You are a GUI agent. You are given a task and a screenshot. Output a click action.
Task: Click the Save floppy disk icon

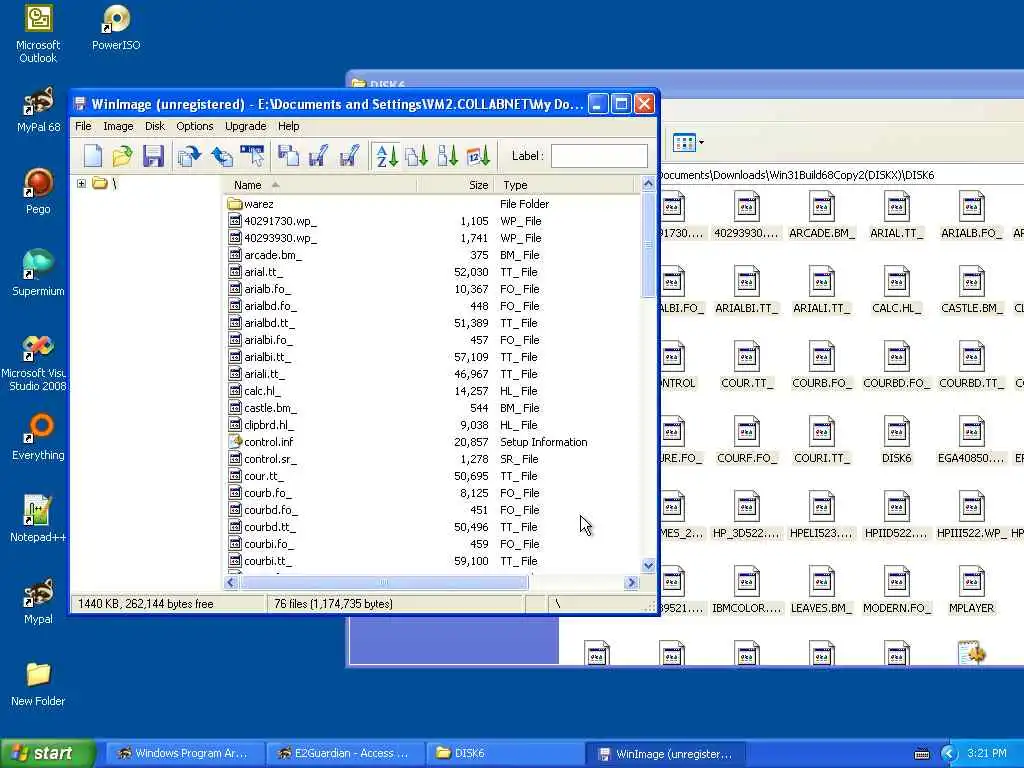153,156
